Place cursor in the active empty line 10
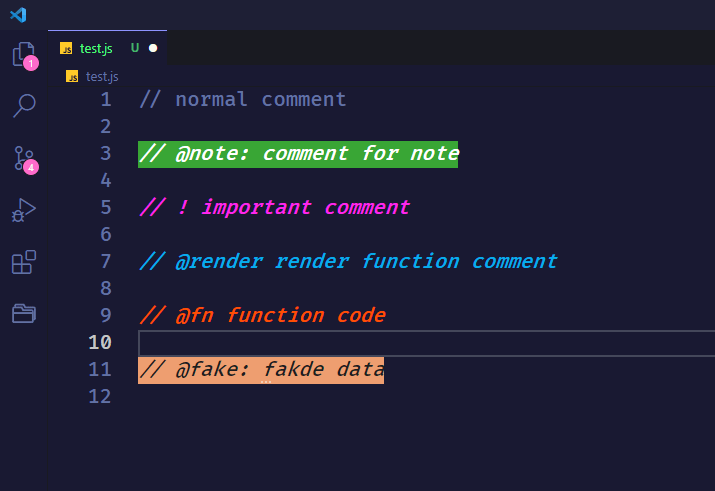The height and width of the screenshot is (491, 715). click(x=426, y=343)
